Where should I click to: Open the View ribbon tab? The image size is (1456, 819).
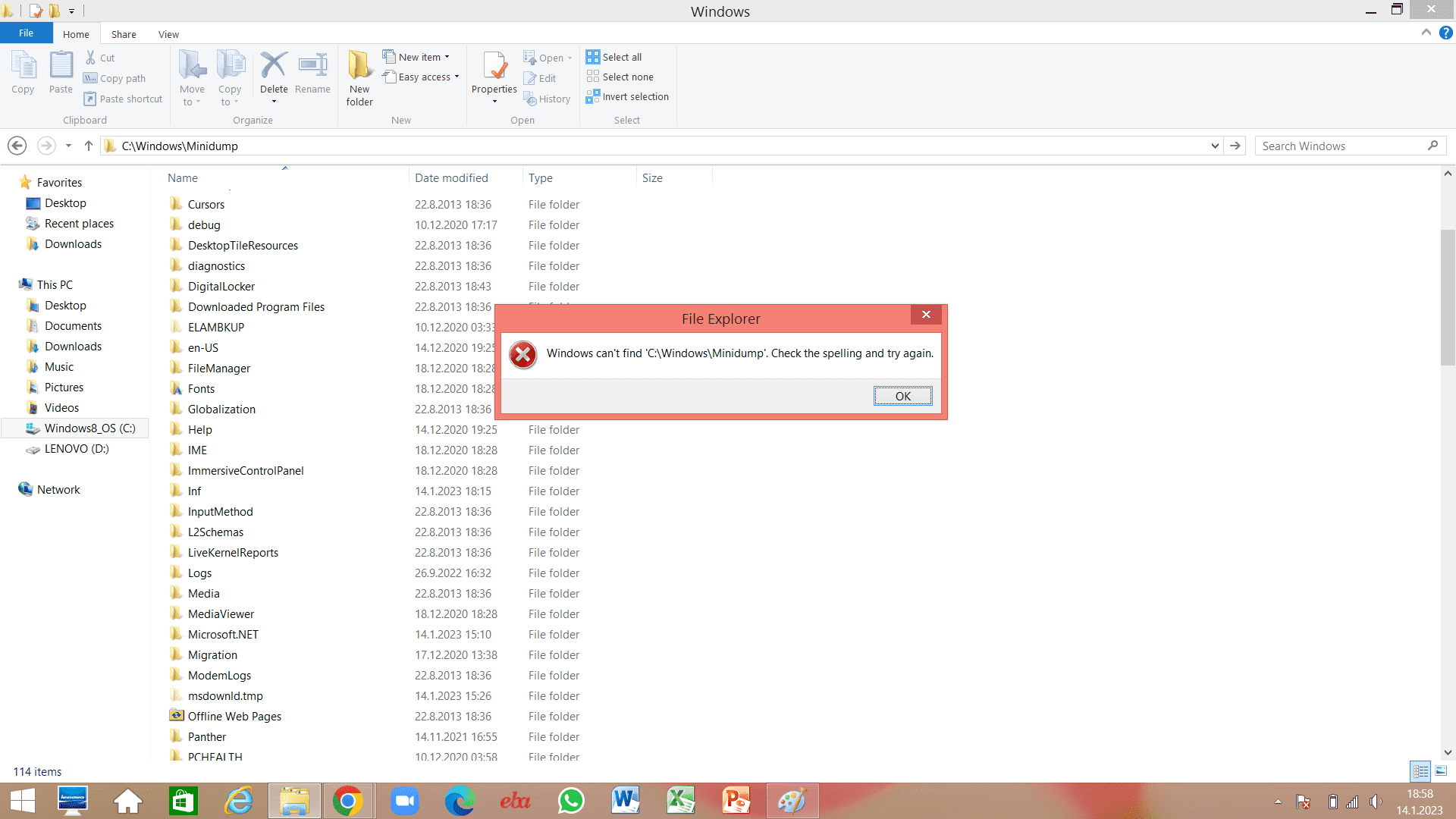[x=168, y=34]
